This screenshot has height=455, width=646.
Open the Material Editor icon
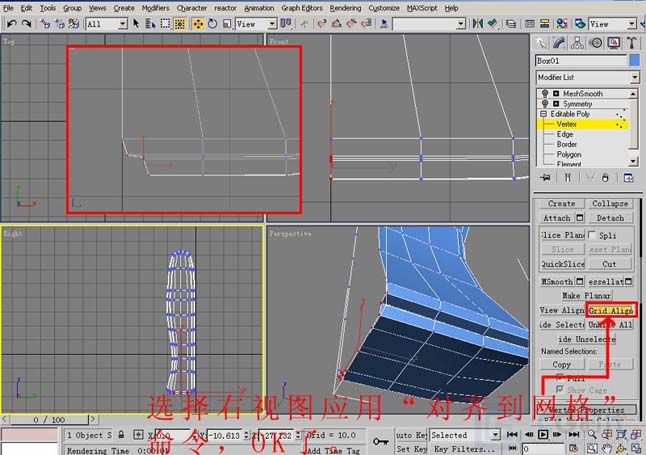pos(562,24)
